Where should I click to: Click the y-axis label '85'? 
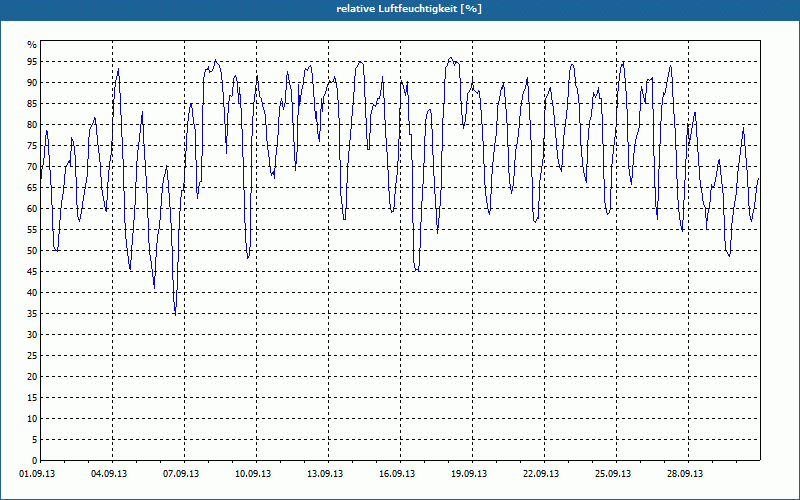click(x=32, y=104)
